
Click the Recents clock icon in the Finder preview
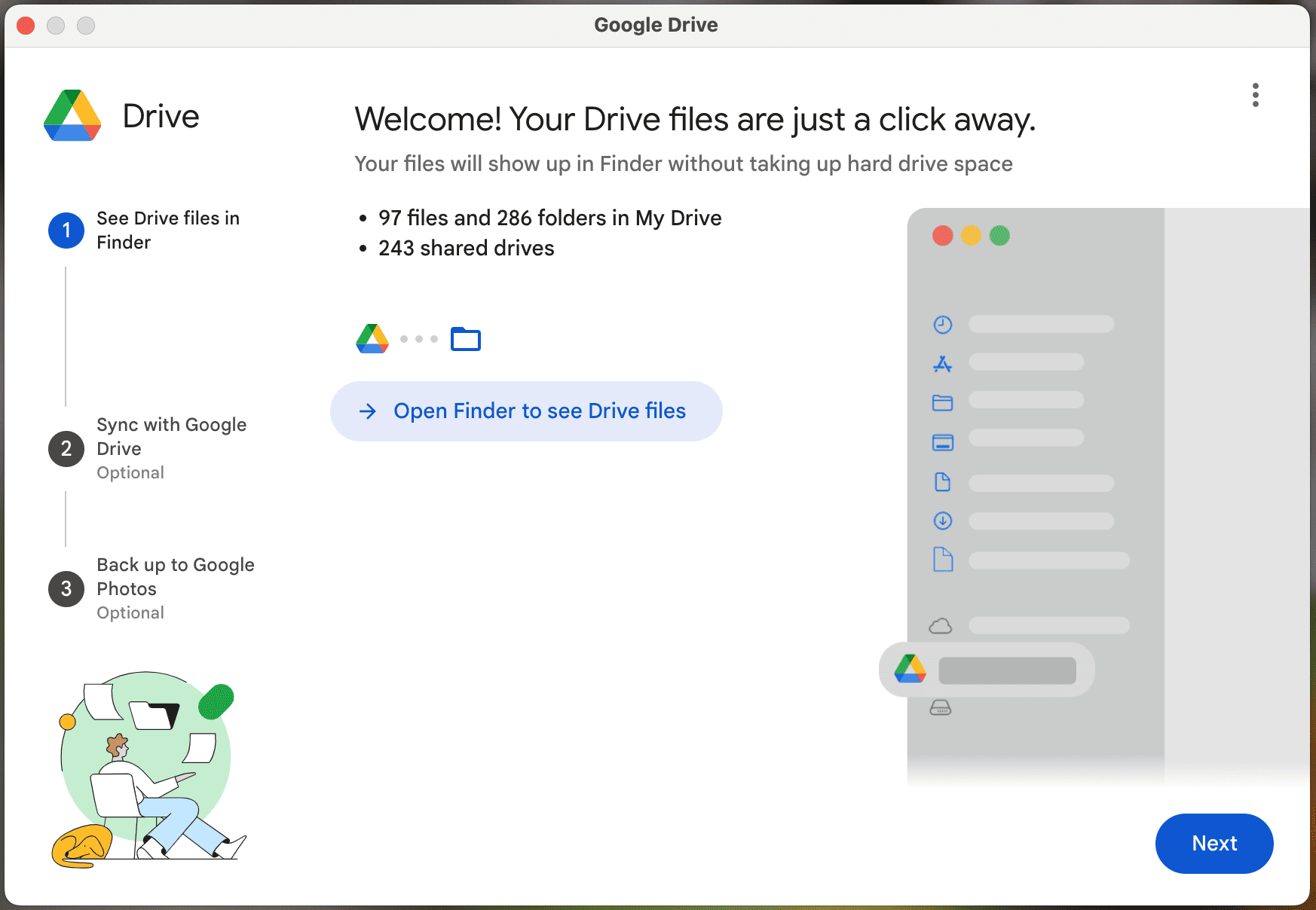pyautogui.click(x=942, y=324)
